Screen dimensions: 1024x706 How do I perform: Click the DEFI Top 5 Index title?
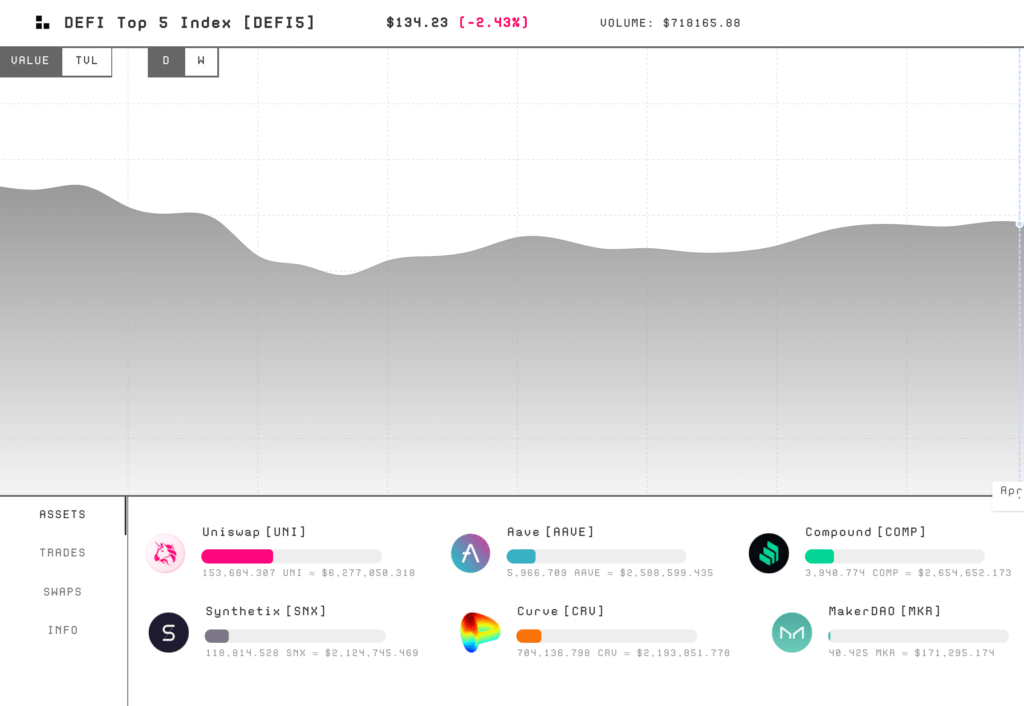tap(189, 23)
